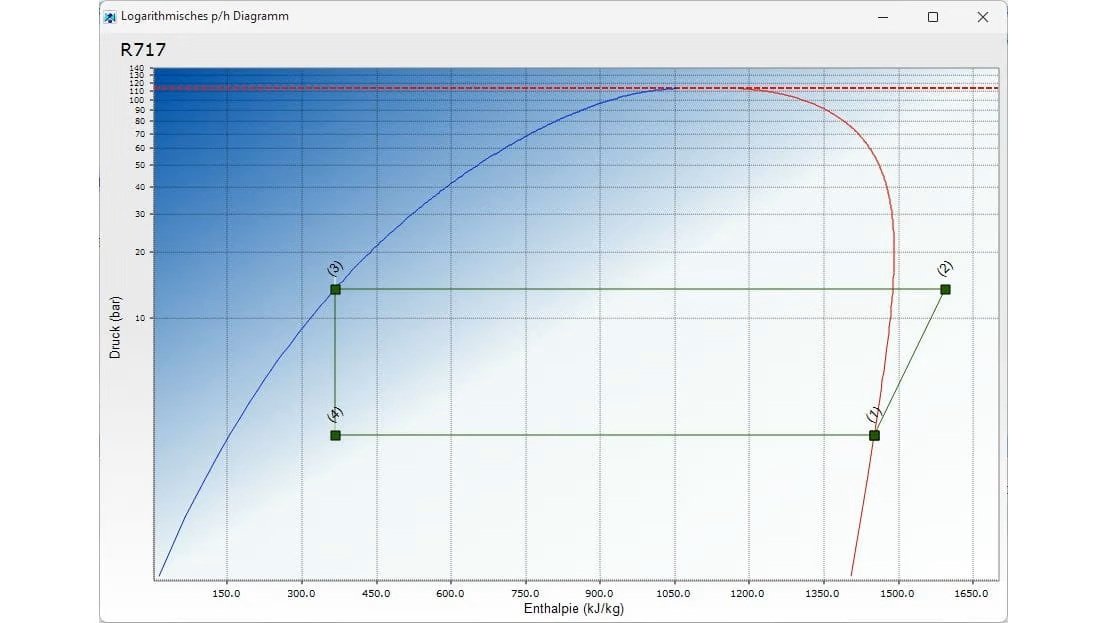
Task: Select the state point (3) marker
Action: point(335,289)
